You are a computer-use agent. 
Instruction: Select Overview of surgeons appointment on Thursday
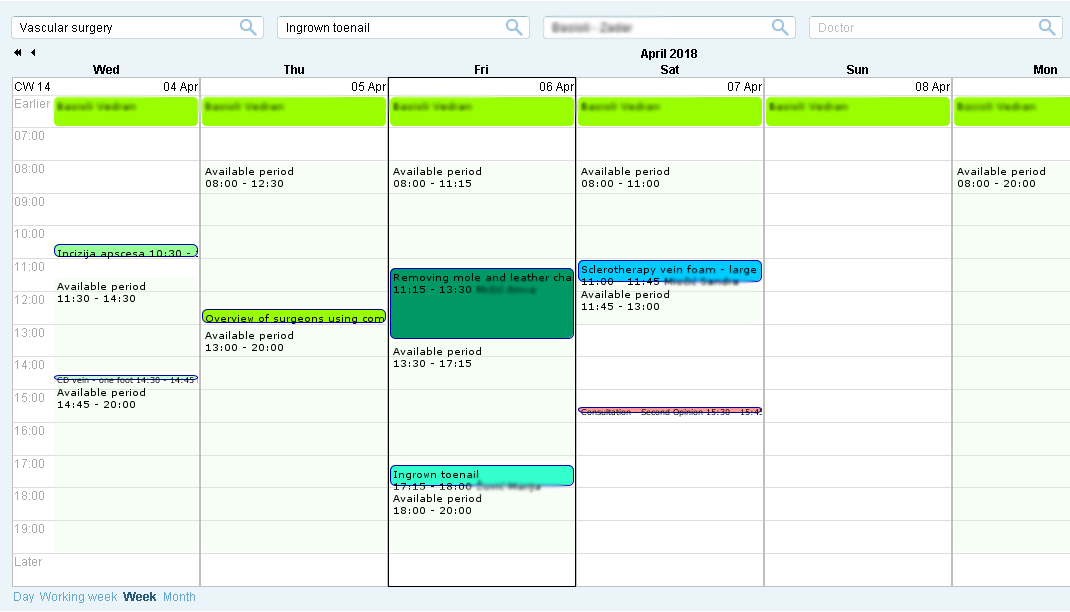(x=294, y=317)
